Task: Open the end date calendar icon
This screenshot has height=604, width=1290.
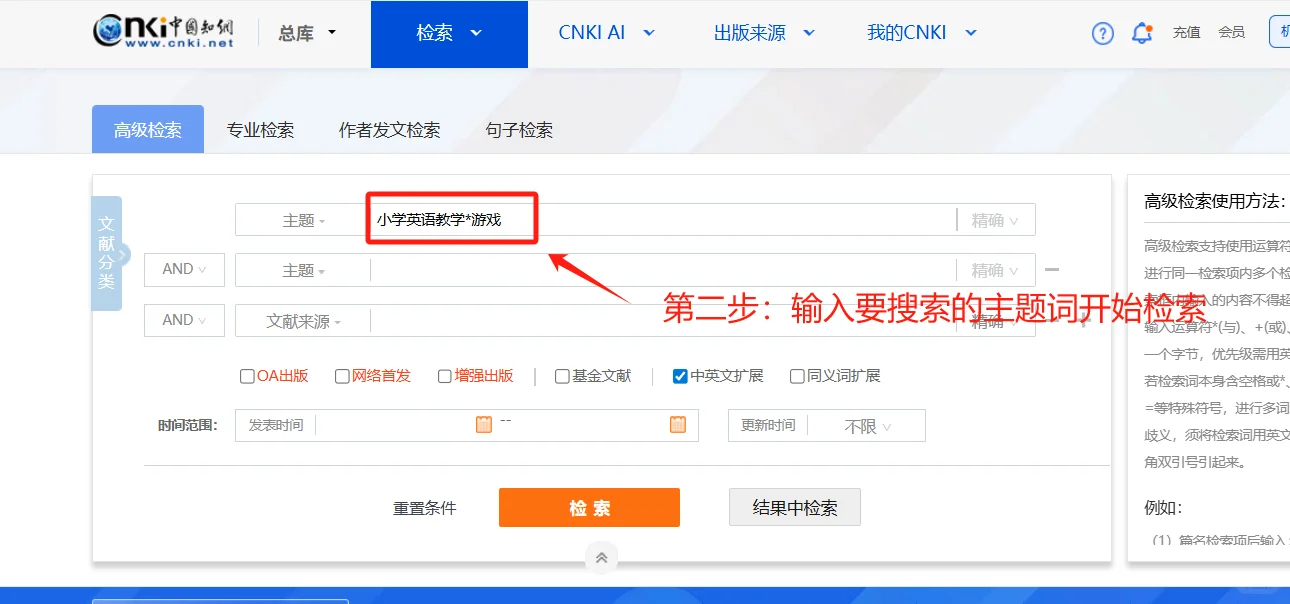Action: [x=678, y=424]
